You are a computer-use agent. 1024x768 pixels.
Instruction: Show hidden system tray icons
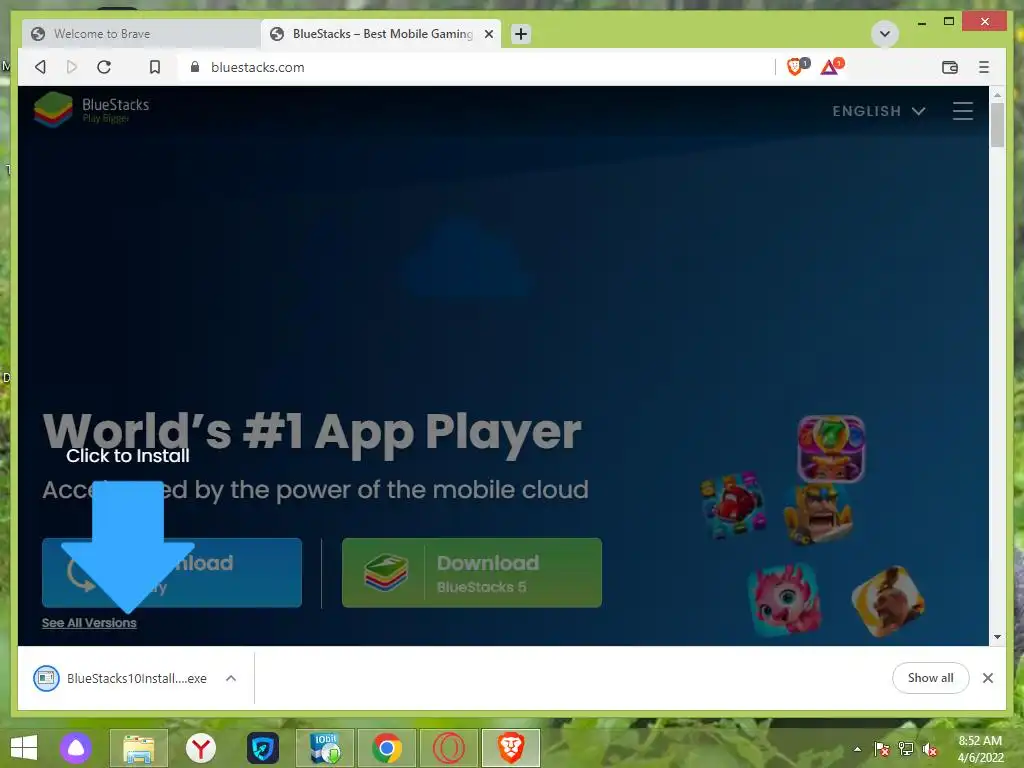point(857,749)
